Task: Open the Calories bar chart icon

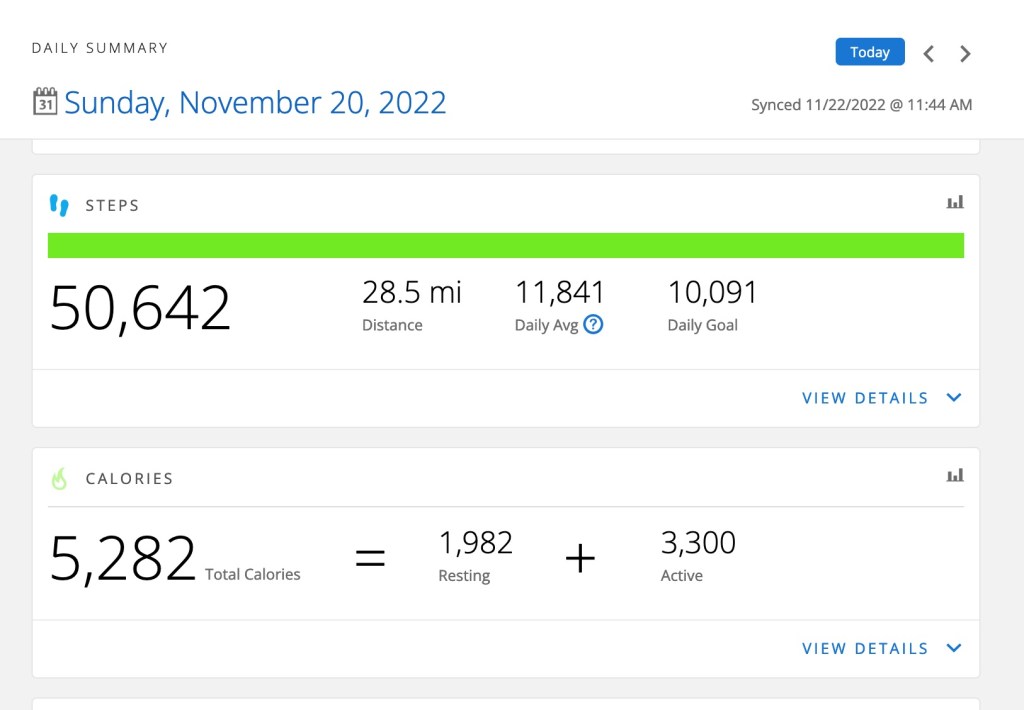Action: [x=955, y=476]
